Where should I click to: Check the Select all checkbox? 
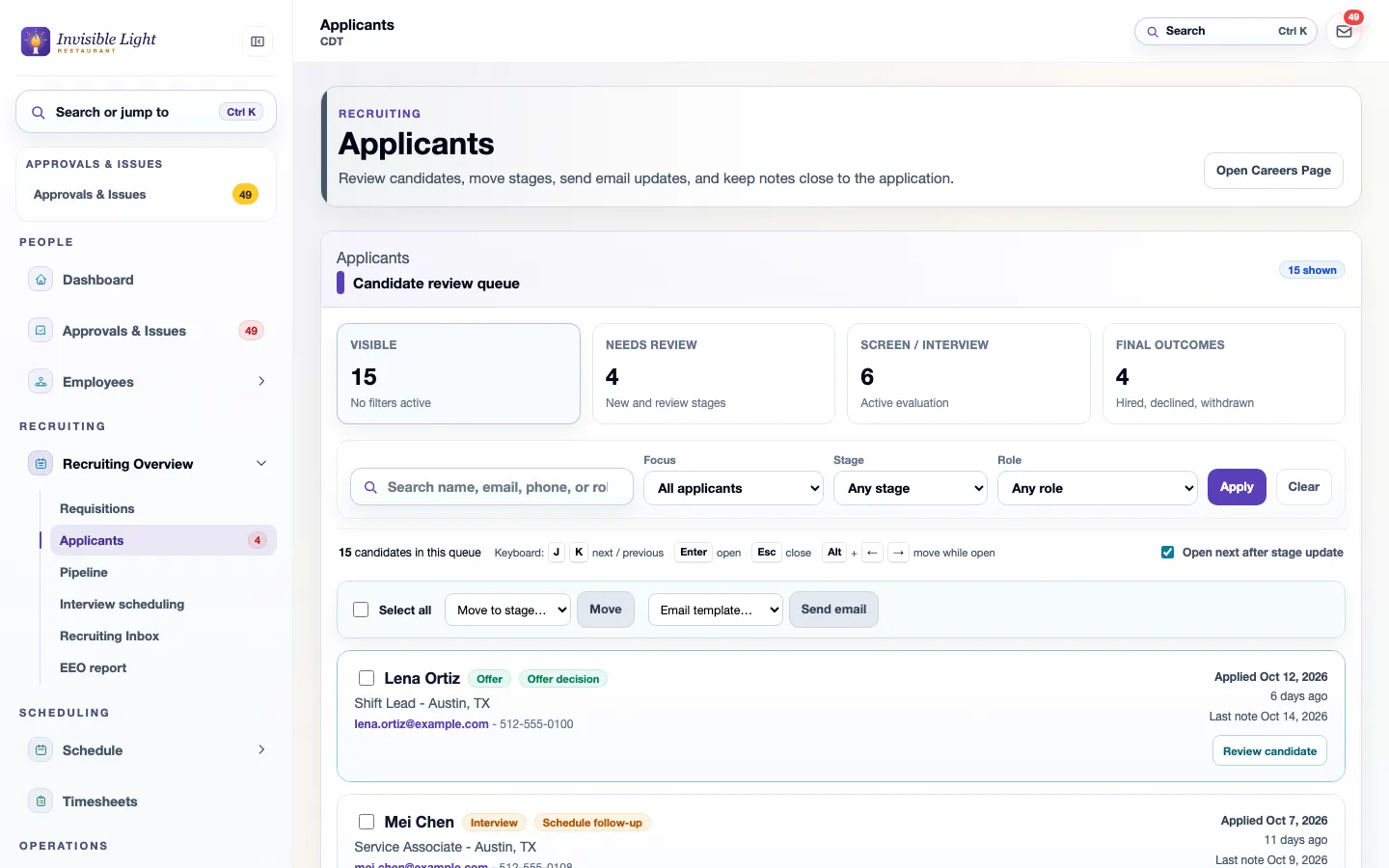pos(361,610)
